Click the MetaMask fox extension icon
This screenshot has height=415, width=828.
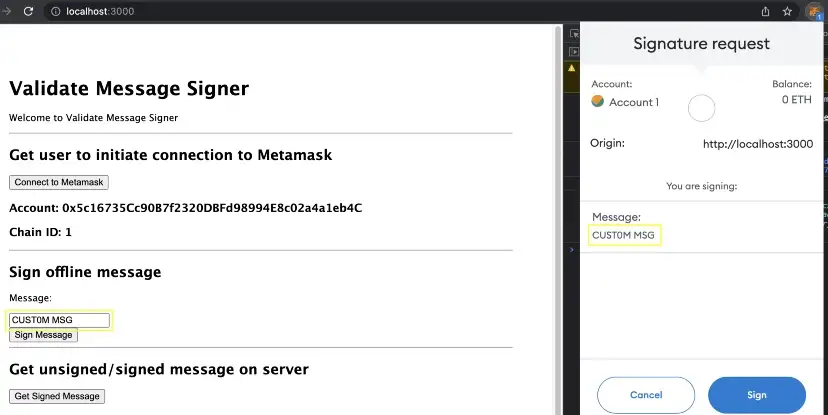tap(814, 12)
